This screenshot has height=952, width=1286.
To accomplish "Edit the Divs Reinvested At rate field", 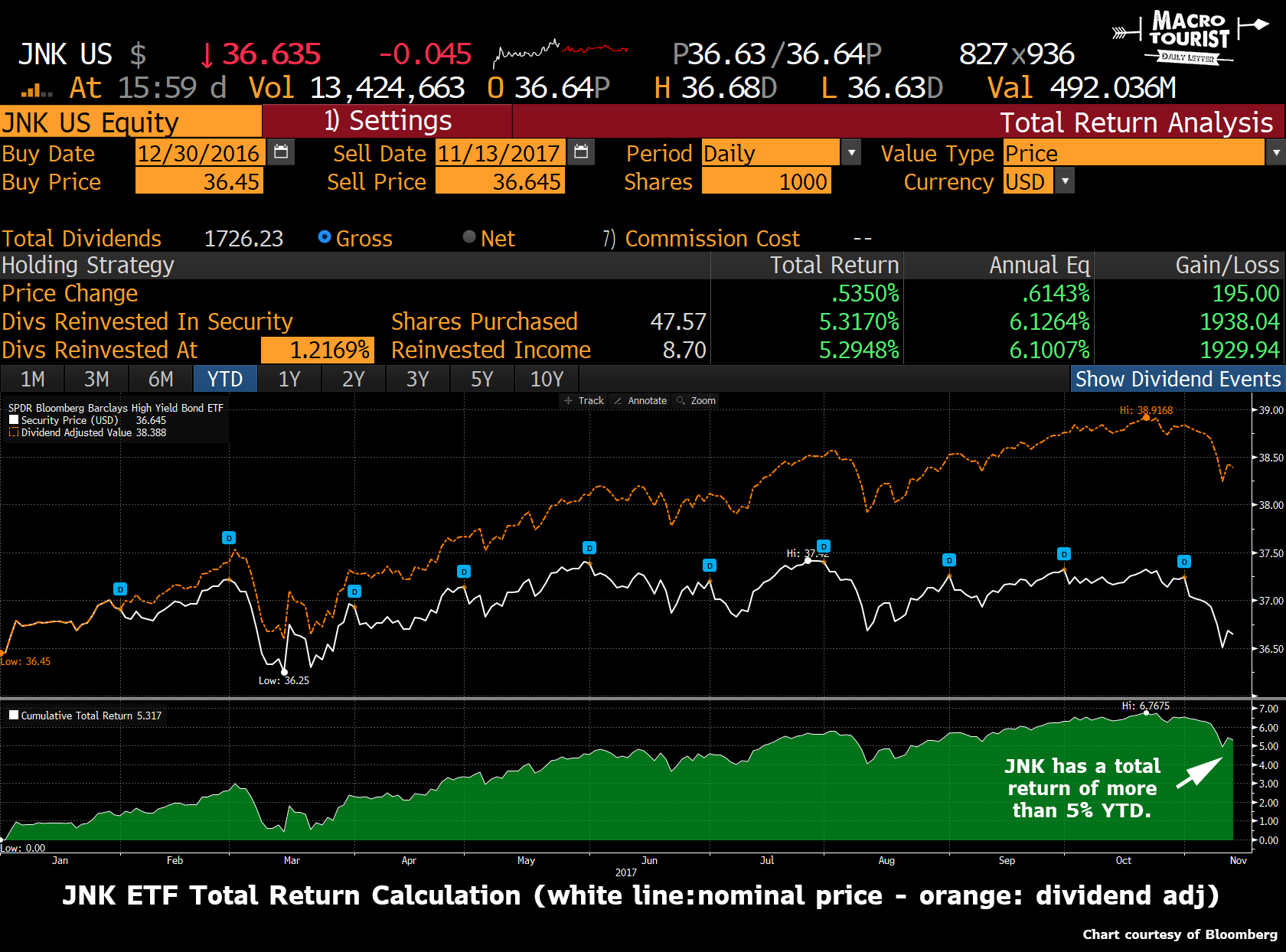I will click(x=318, y=350).
